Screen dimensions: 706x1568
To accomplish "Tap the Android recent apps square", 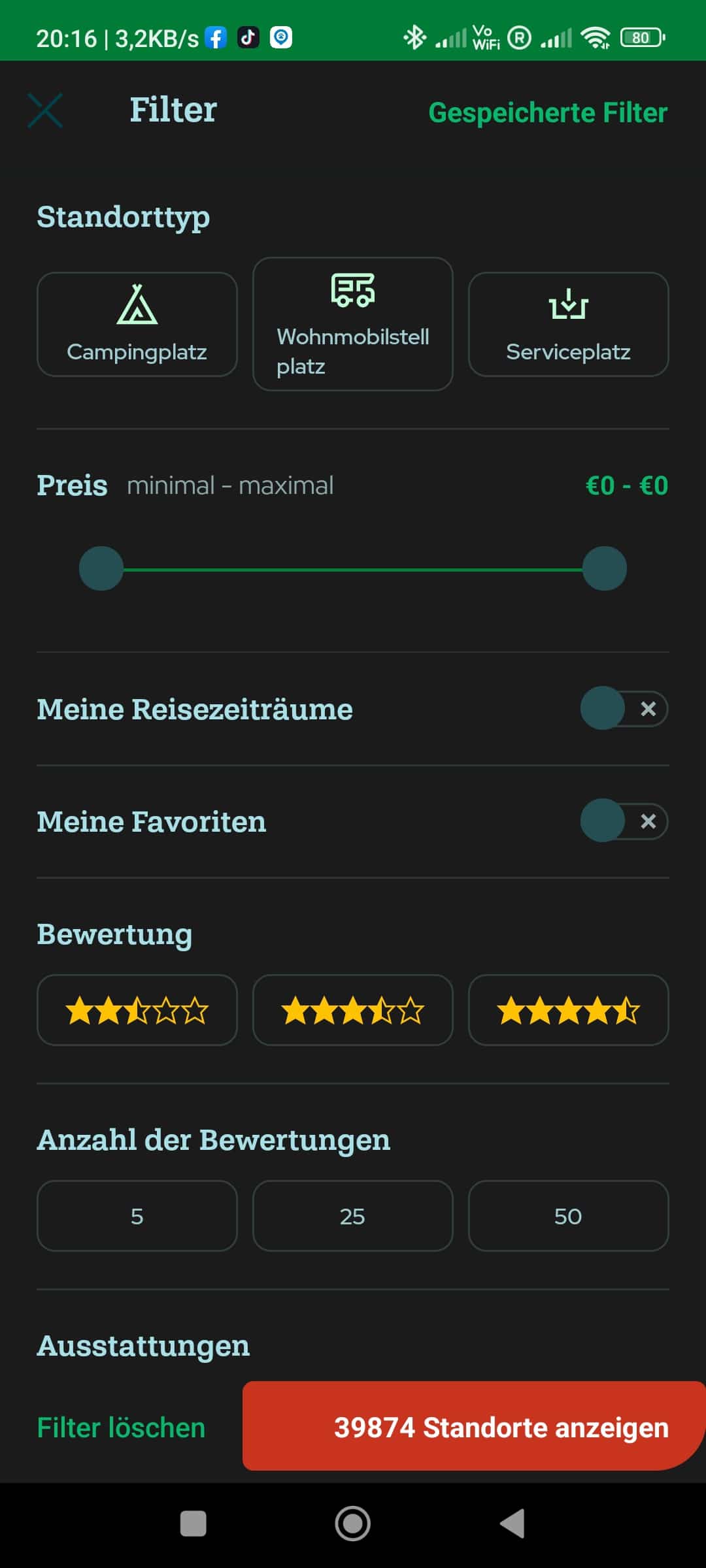I will pos(193,1524).
